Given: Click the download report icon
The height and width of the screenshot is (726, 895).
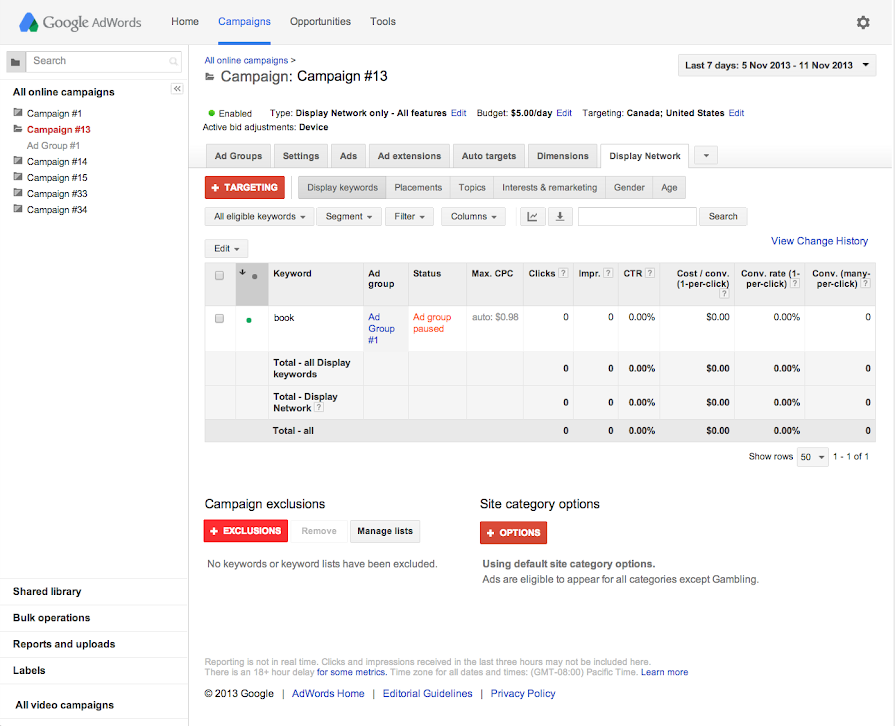Looking at the screenshot, I should click(x=560, y=217).
